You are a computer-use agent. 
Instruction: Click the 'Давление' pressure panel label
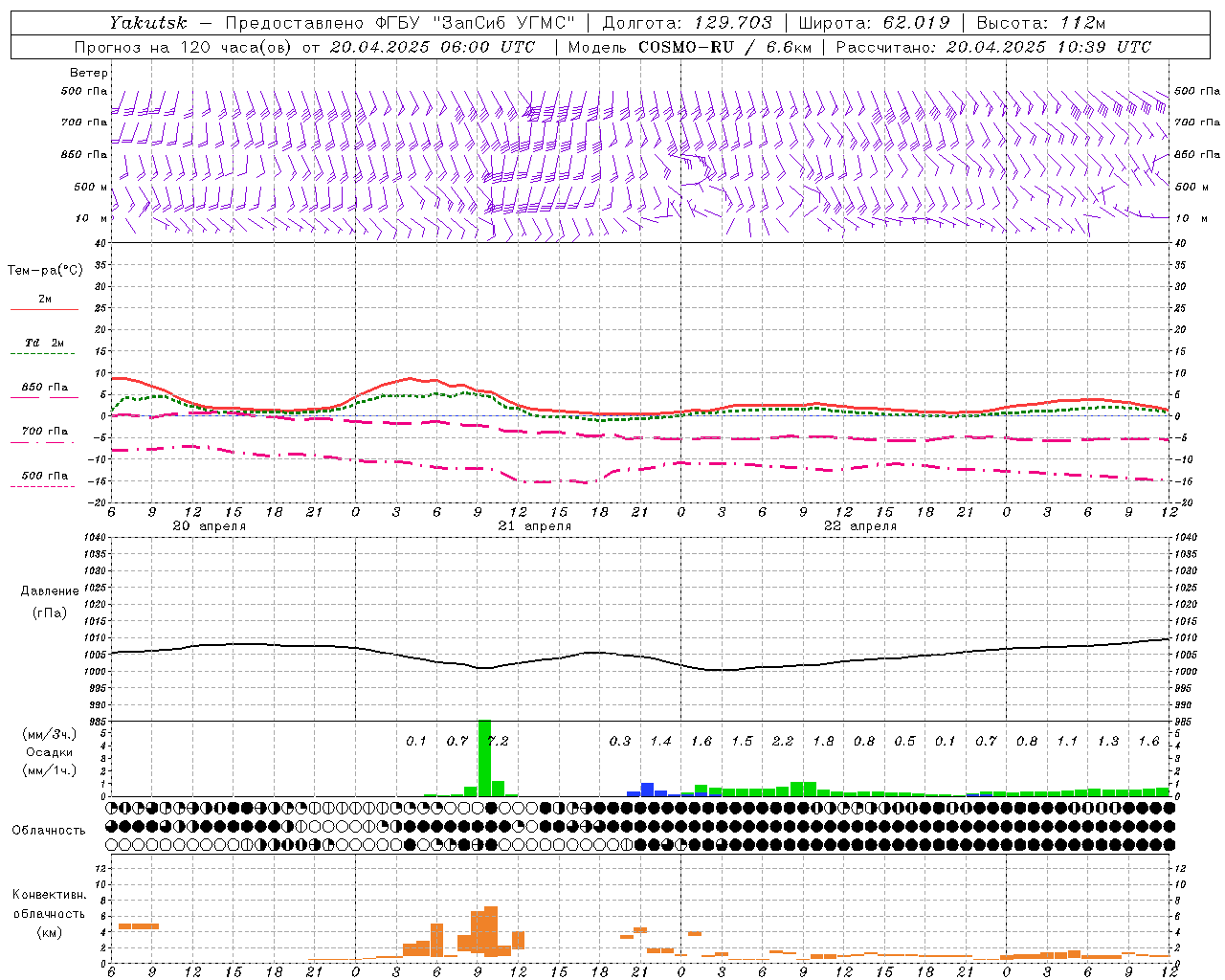pos(50,591)
